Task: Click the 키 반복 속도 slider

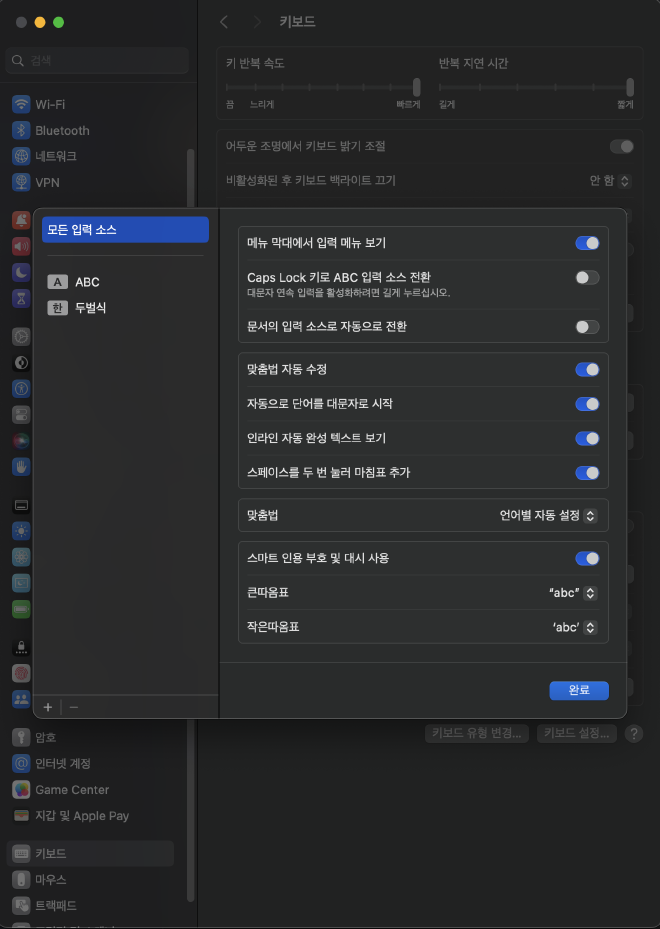Action: (323, 87)
